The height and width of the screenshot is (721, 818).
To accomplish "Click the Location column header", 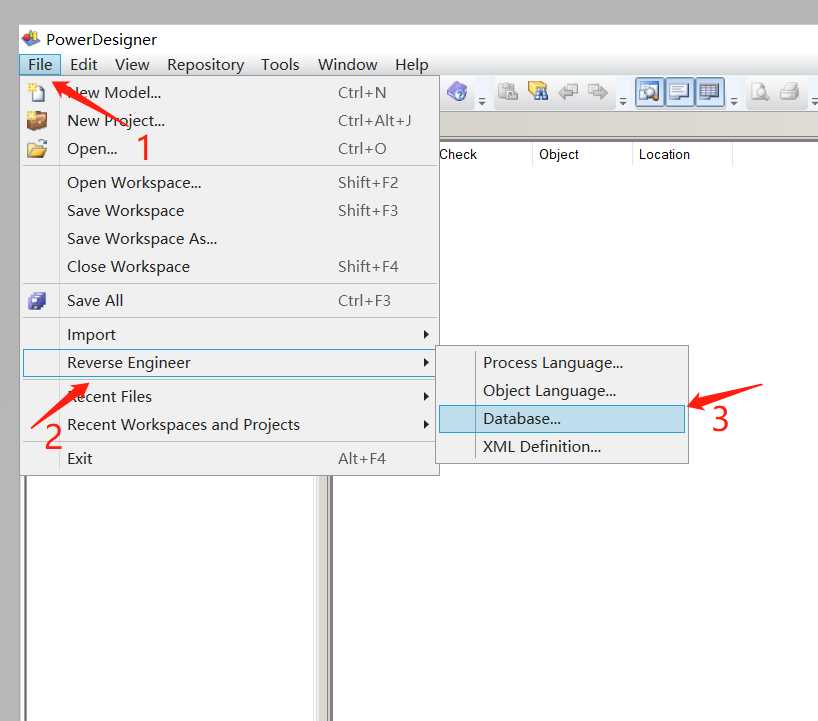I will coord(682,154).
